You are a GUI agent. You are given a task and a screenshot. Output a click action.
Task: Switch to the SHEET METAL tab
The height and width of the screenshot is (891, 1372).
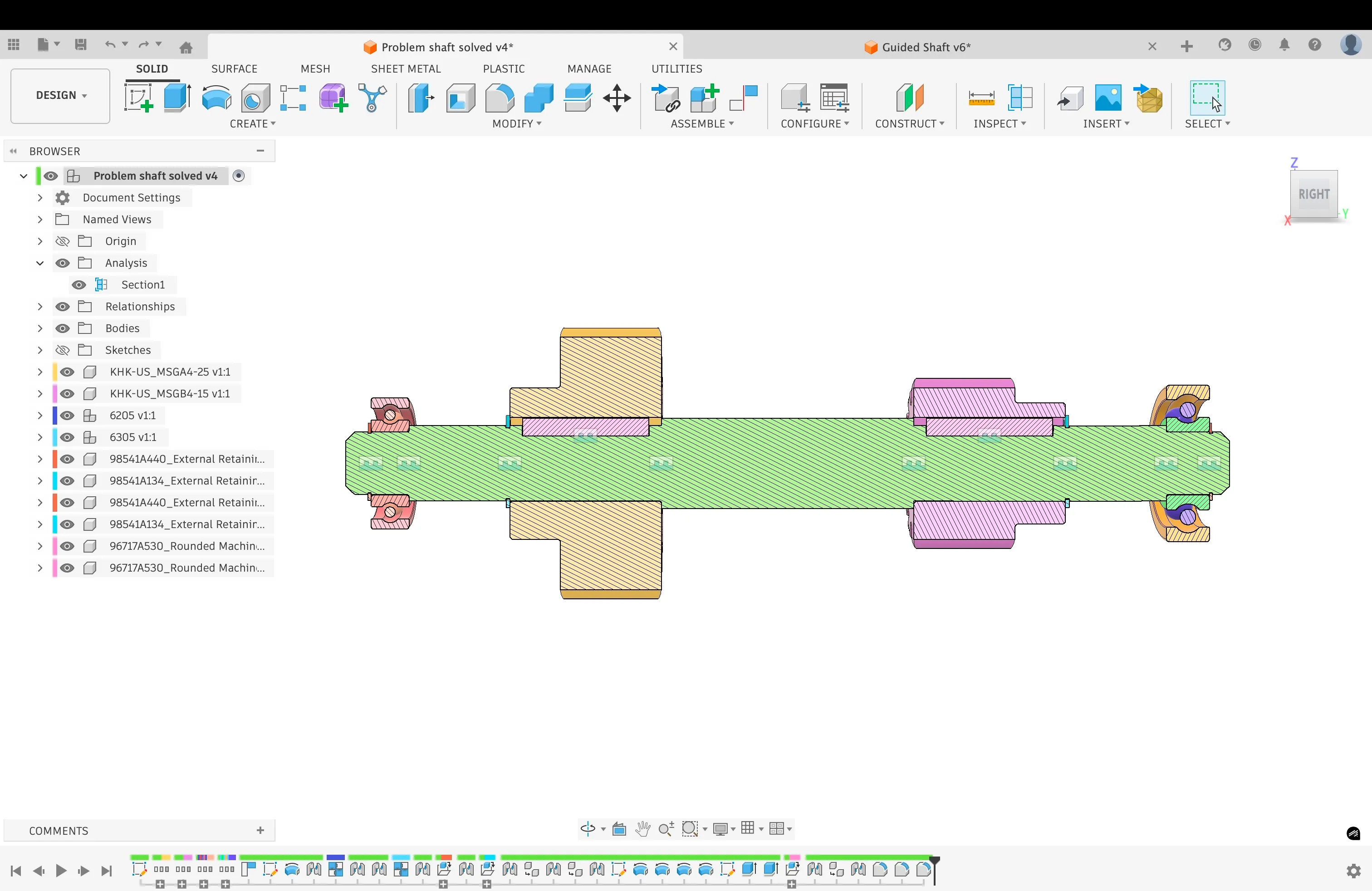coord(406,69)
